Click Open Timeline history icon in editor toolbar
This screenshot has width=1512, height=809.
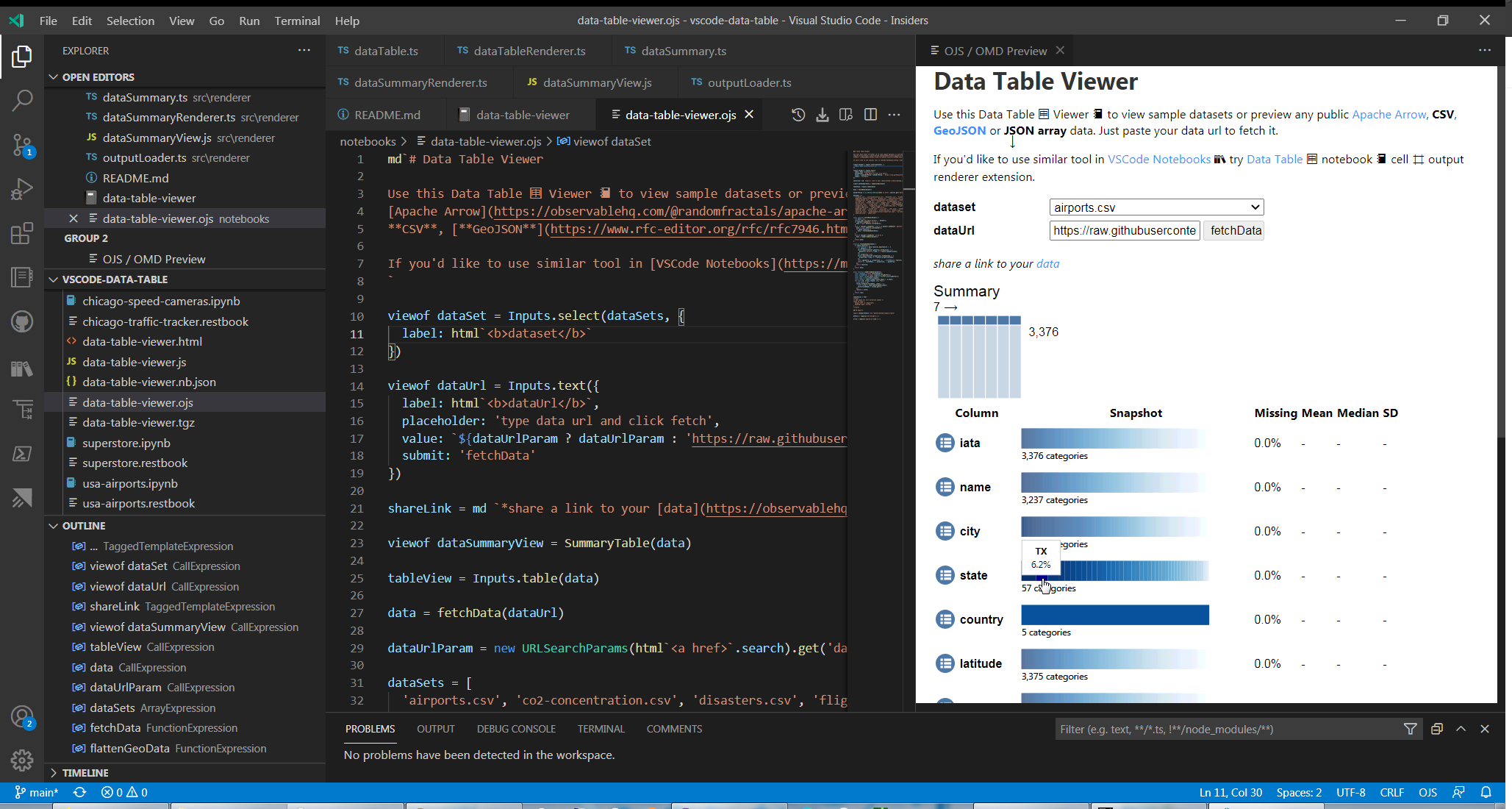pyautogui.click(x=798, y=115)
